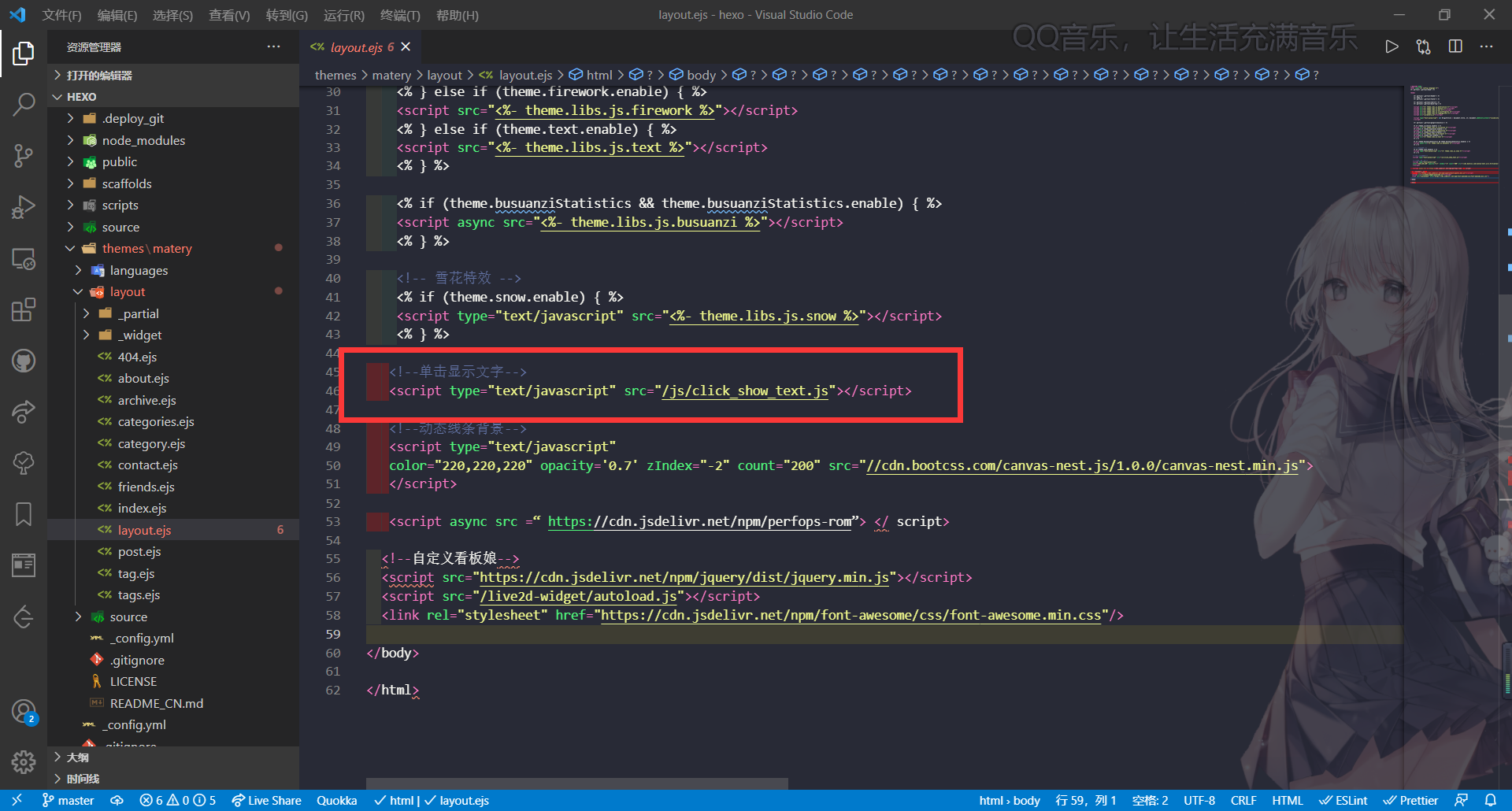Open notifications bell in status bar
Viewport: 1512px width, 811px height.
(x=1490, y=800)
